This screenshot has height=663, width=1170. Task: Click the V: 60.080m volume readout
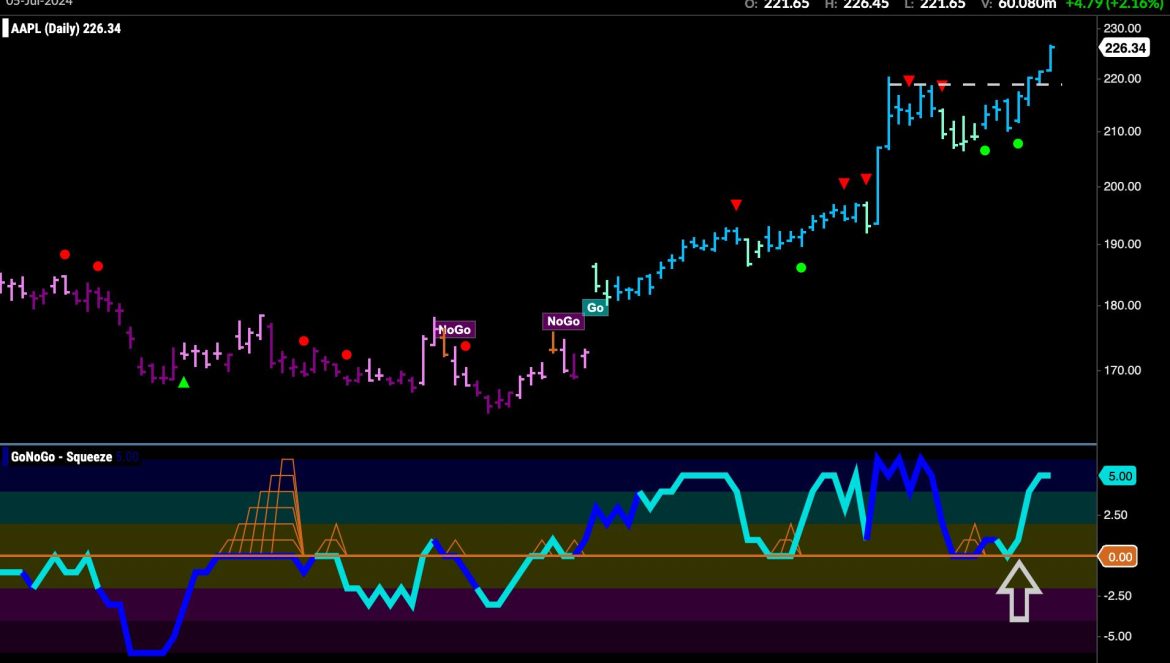tap(1019, 4)
